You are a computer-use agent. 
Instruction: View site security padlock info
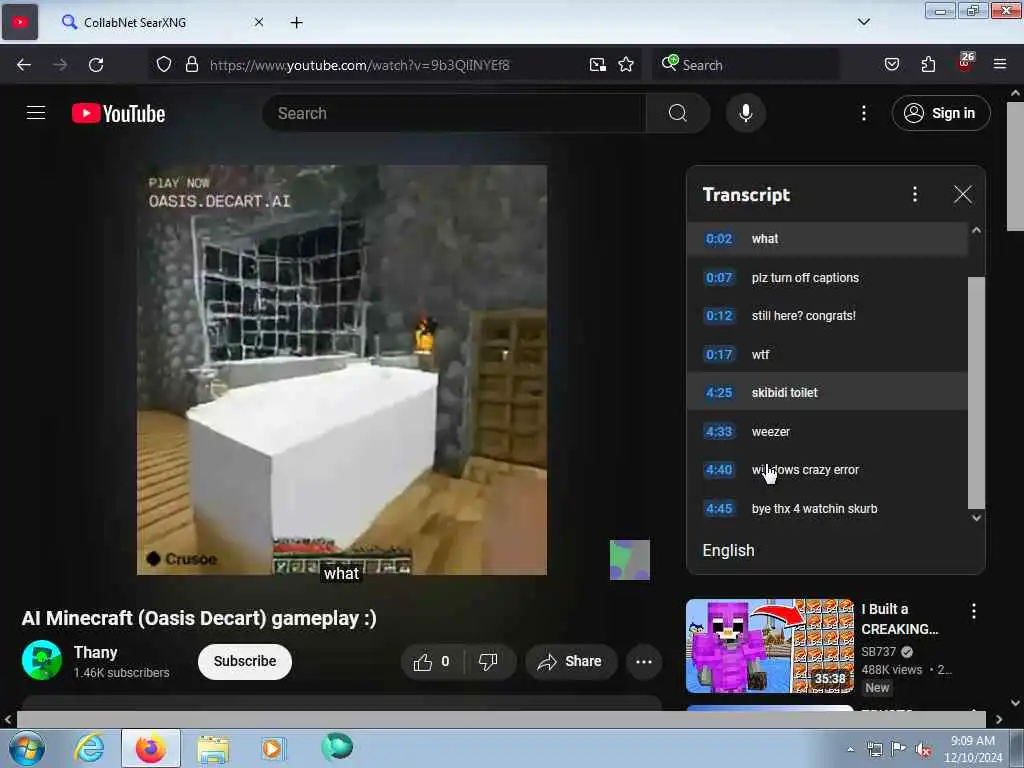click(x=191, y=65)
